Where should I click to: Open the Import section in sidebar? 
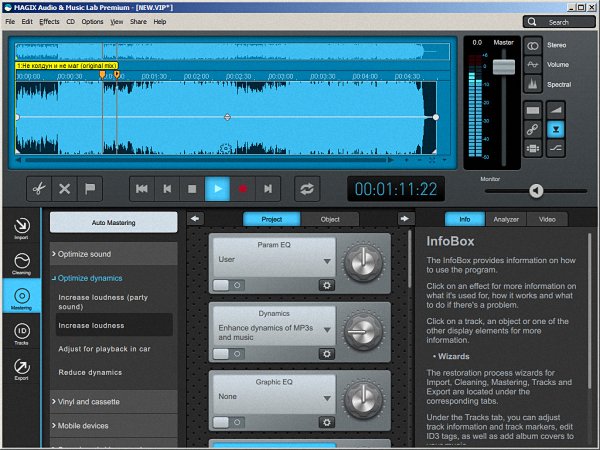click(21, 229)
